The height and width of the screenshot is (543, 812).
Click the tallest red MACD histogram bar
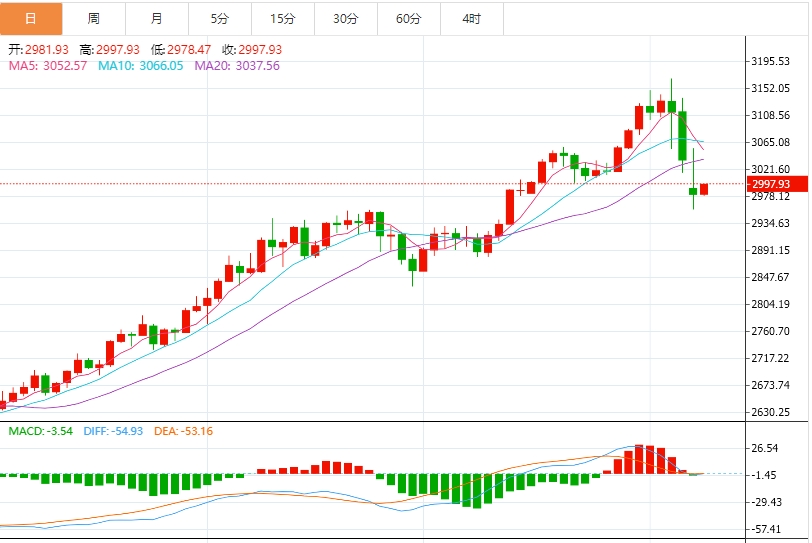coord(639,459)
